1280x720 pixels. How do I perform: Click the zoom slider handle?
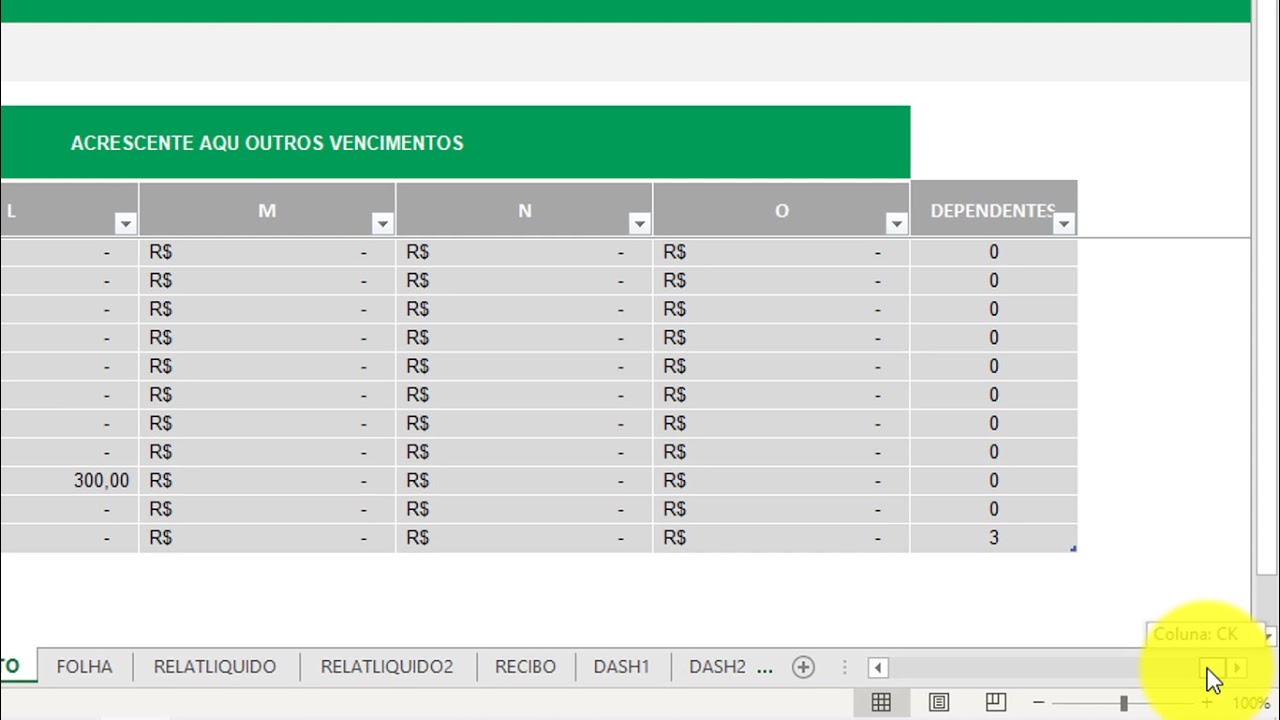(x=1124, y=704)
